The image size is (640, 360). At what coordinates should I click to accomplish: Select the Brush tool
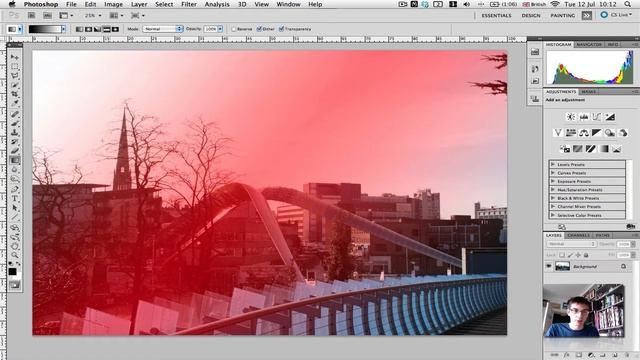tap(15, 123)
